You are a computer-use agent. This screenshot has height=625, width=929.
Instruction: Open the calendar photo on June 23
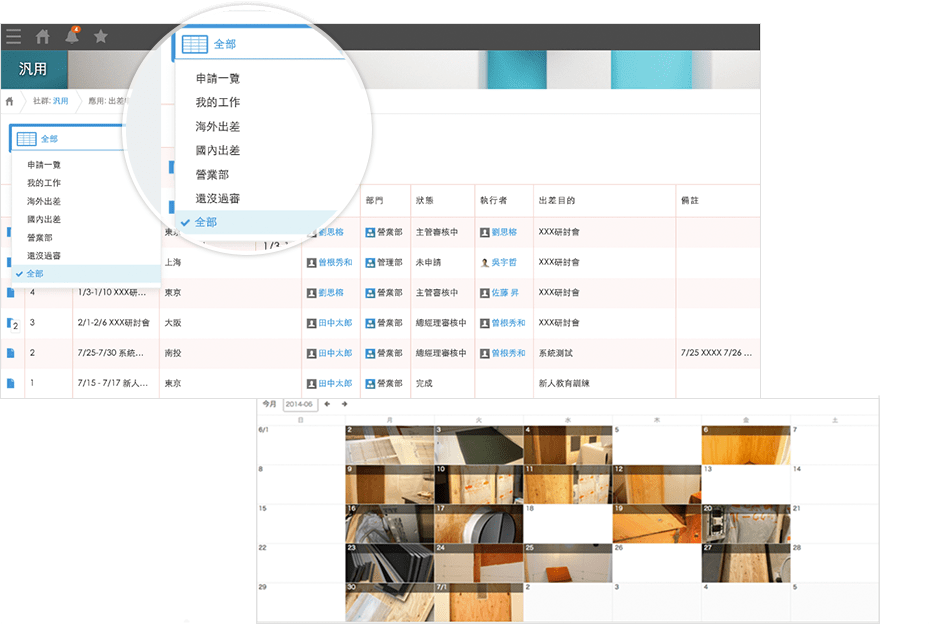pyautogui.click(x=390, y=563)
